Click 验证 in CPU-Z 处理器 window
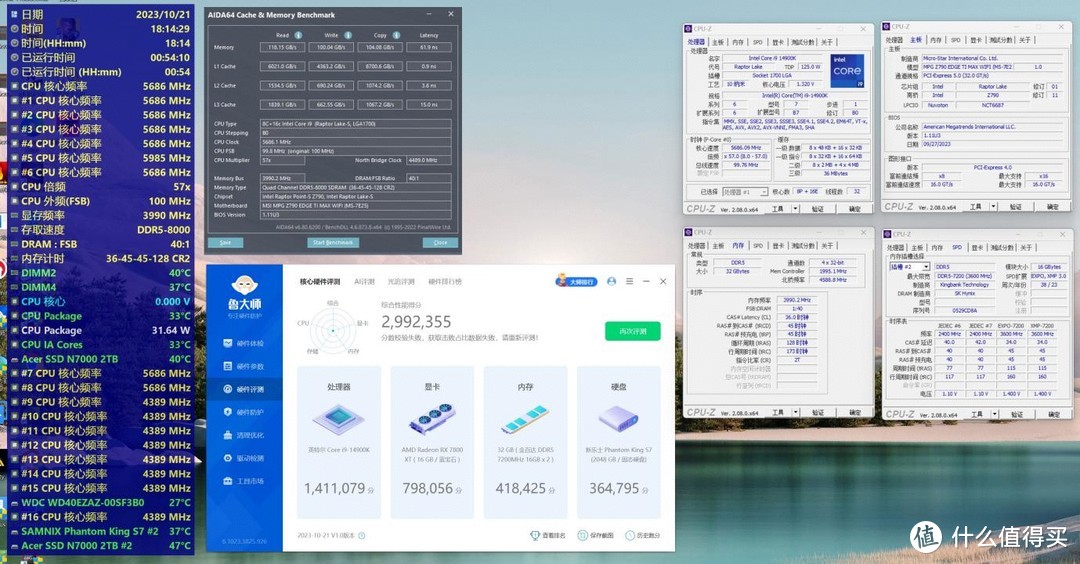This screenshot has width=1080, height=564. pyautogui.click(x=818, y=209)
